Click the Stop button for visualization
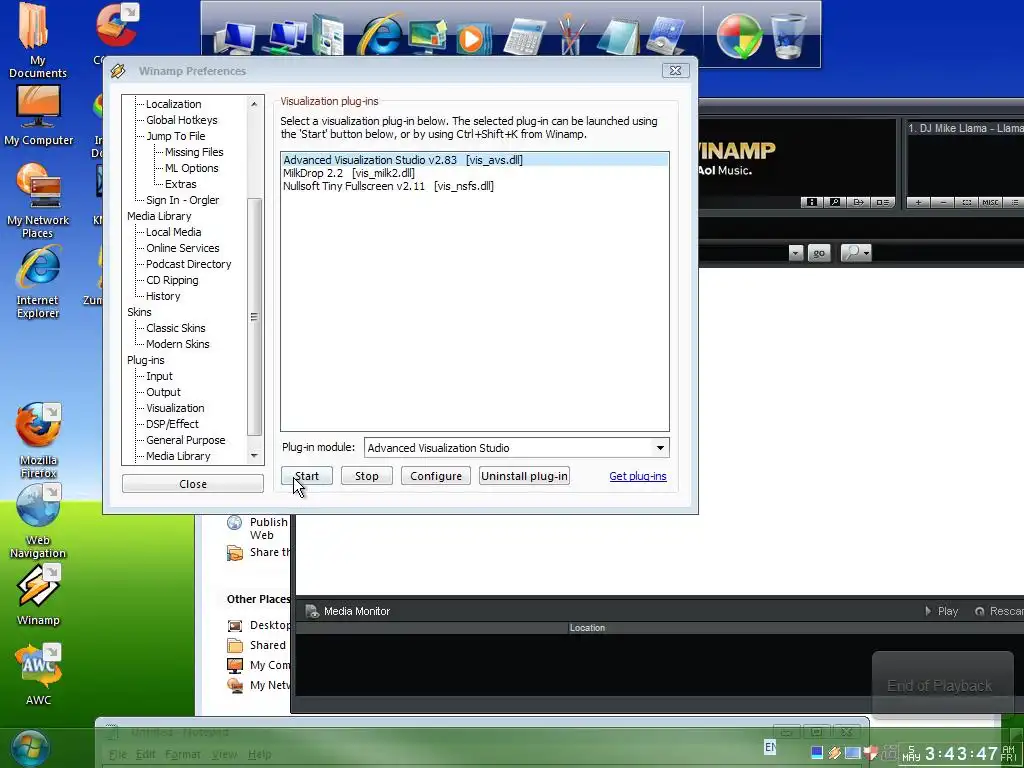1024x768 pixels. (x=366, y=476)
